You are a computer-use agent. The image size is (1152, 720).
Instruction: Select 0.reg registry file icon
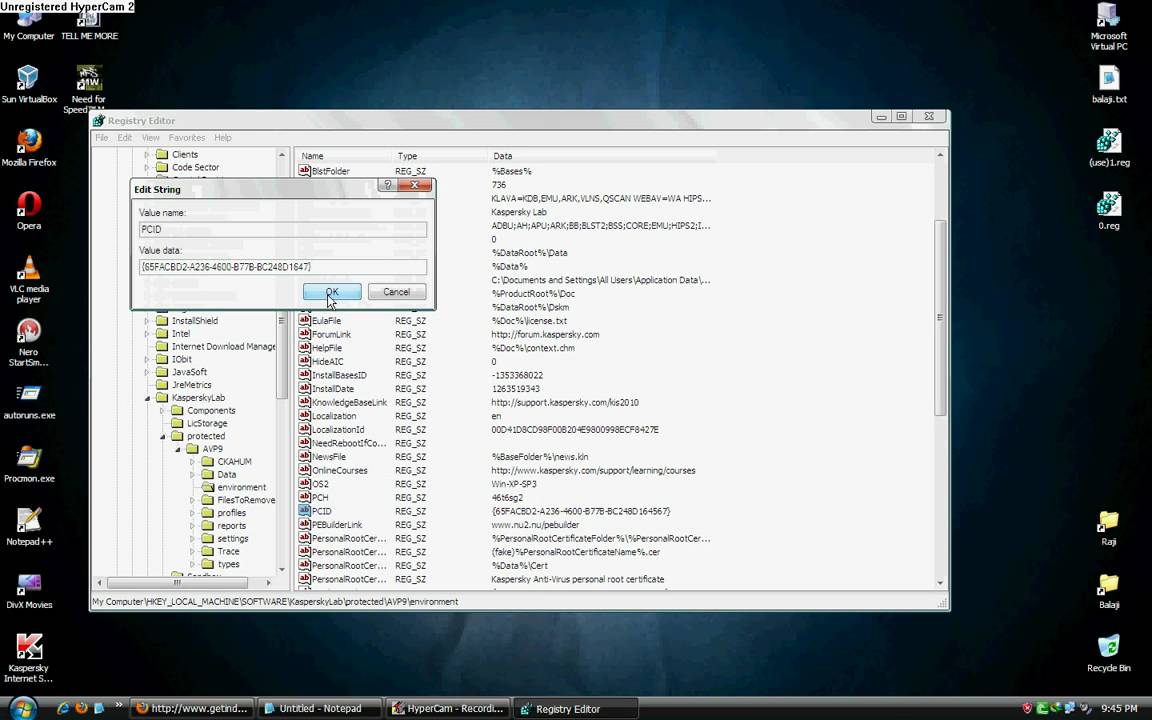click(1109, 211)
